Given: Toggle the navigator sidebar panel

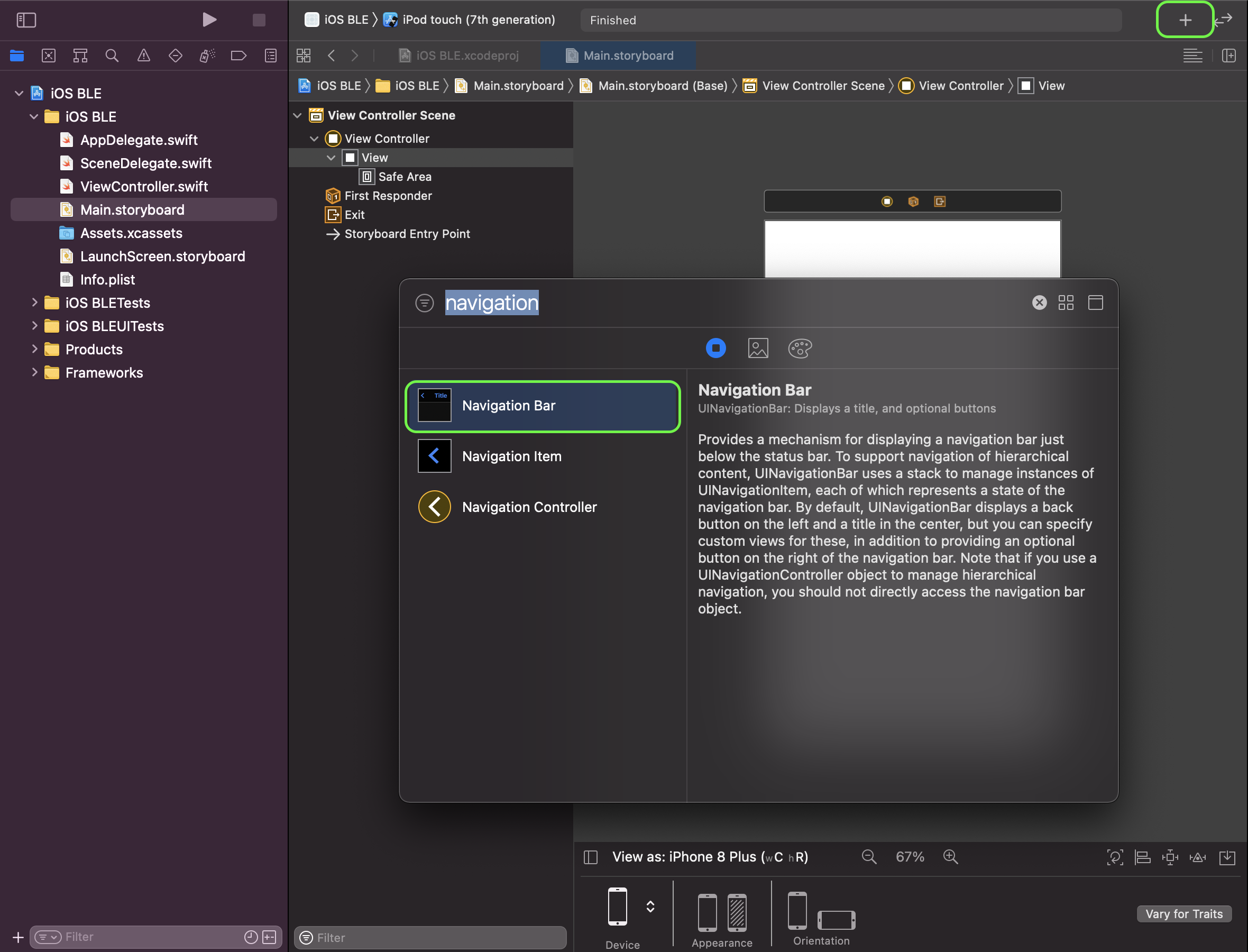Looking at the screenshot, I should tap(26, 20).
